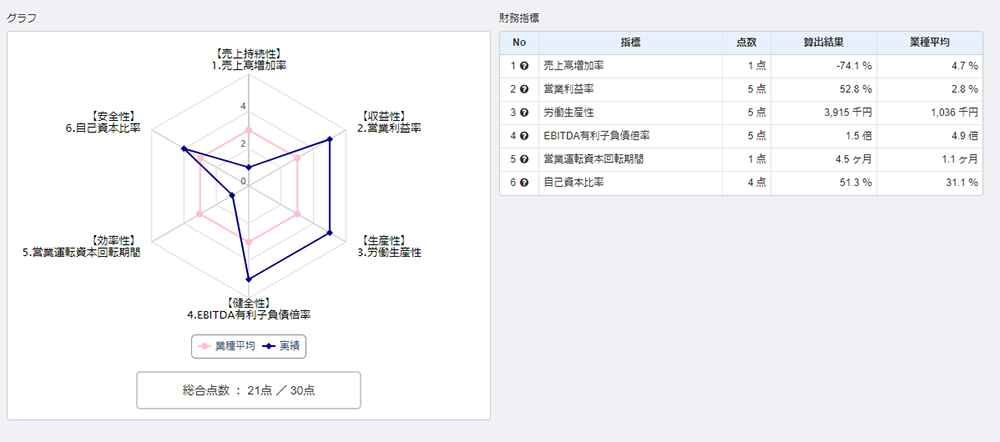Viewport: 1000px width, 442px height.
Task: Click the 総合点数 21点／30点 box
Action: point(249,390)
